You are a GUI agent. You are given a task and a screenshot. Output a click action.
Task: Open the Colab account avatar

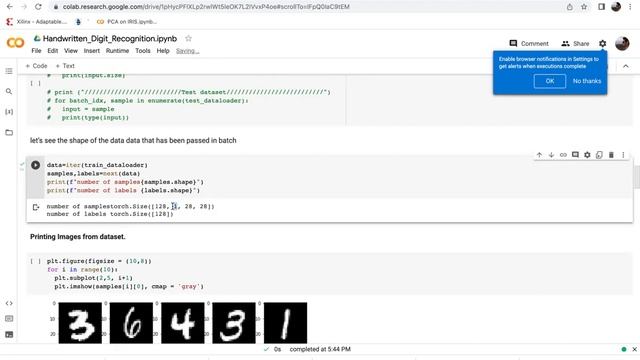(x=622, y=43)
